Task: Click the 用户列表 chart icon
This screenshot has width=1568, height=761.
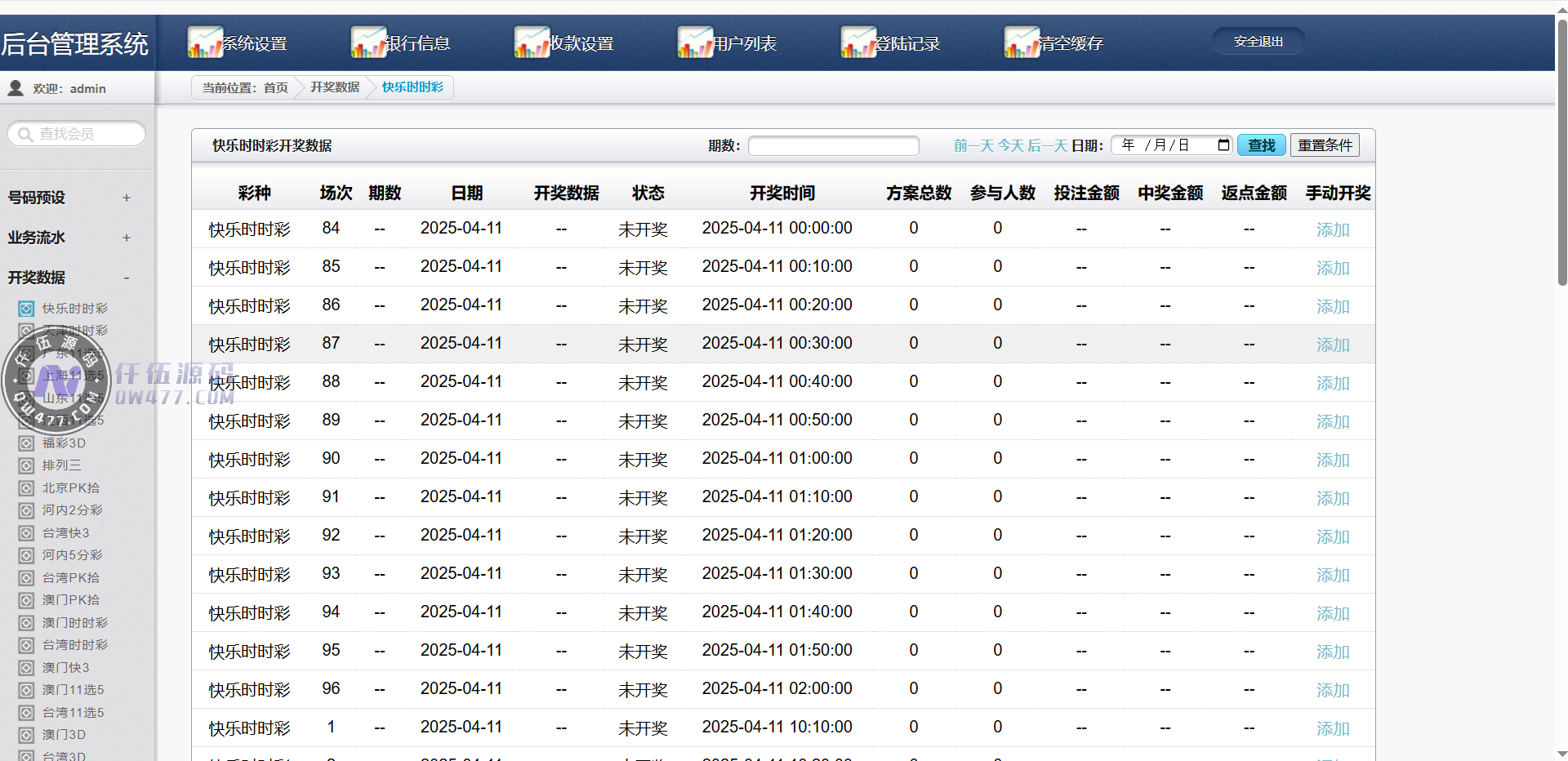Action: [x=695, y=42]
